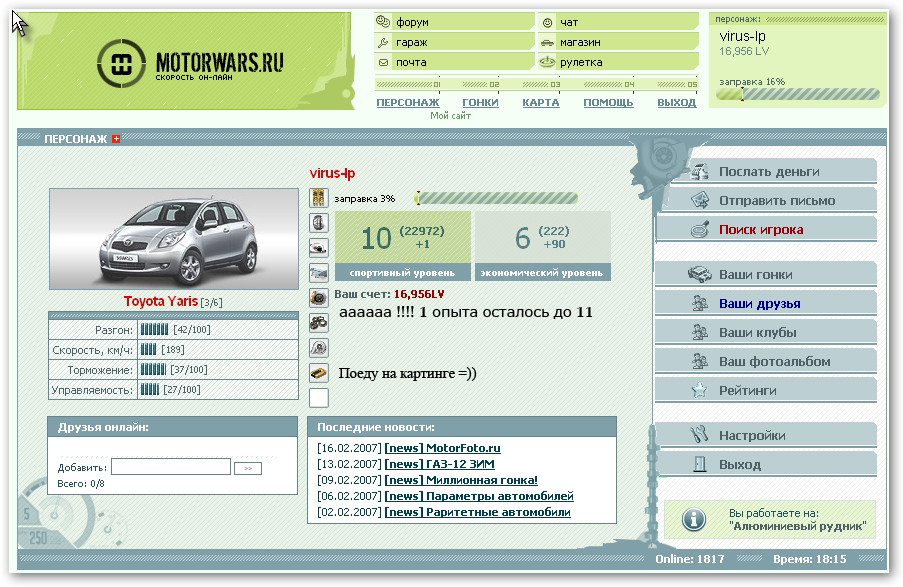Click the star icon for Рейтинги
Viewport: 903px width, 587px height.
click(700, 390)
